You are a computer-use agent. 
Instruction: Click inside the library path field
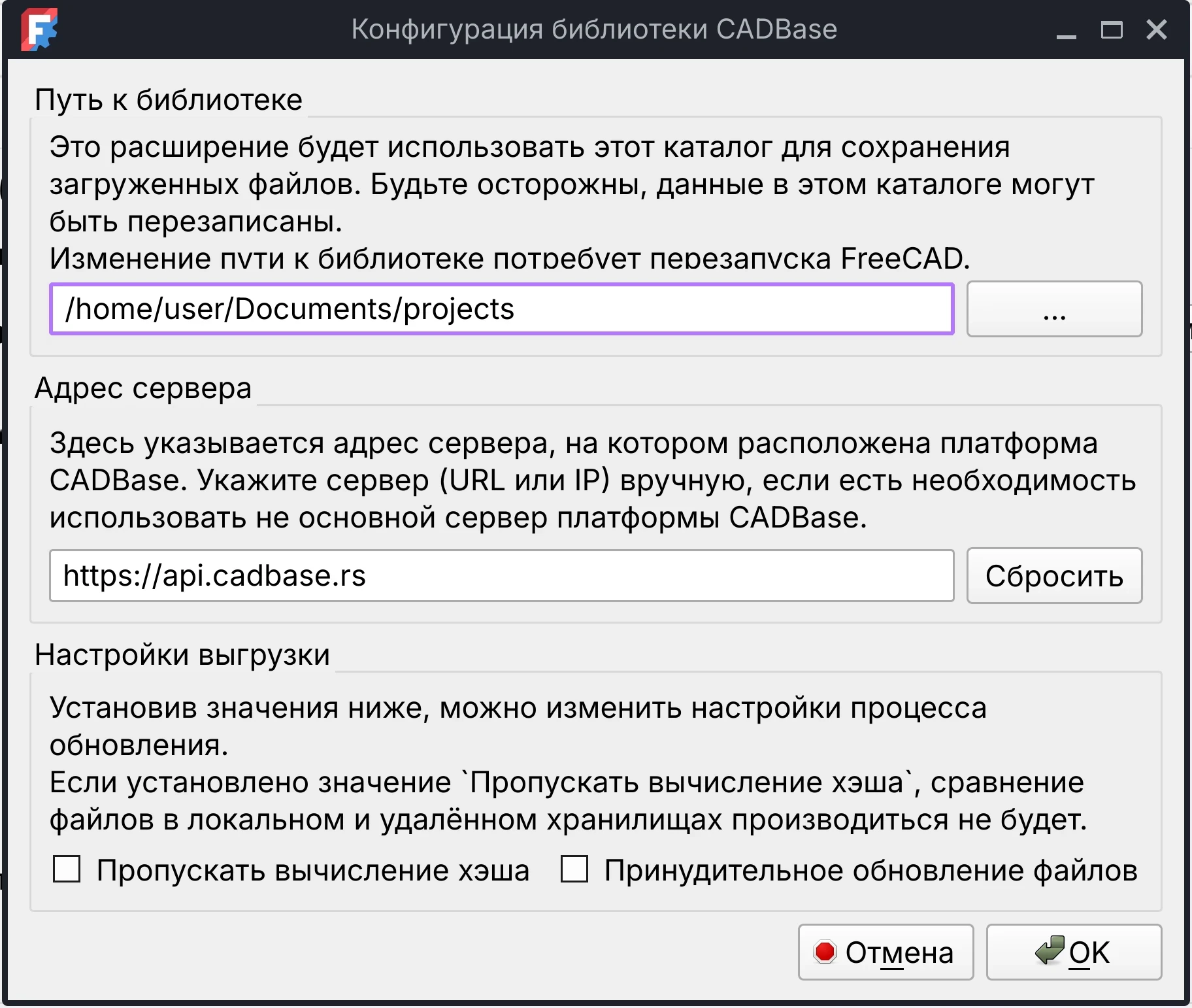(x=457, y=309)
